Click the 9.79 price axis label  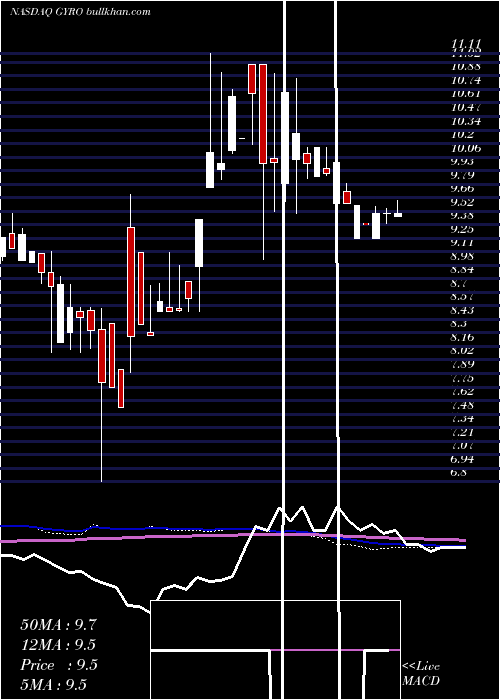[x=462, y=175]
